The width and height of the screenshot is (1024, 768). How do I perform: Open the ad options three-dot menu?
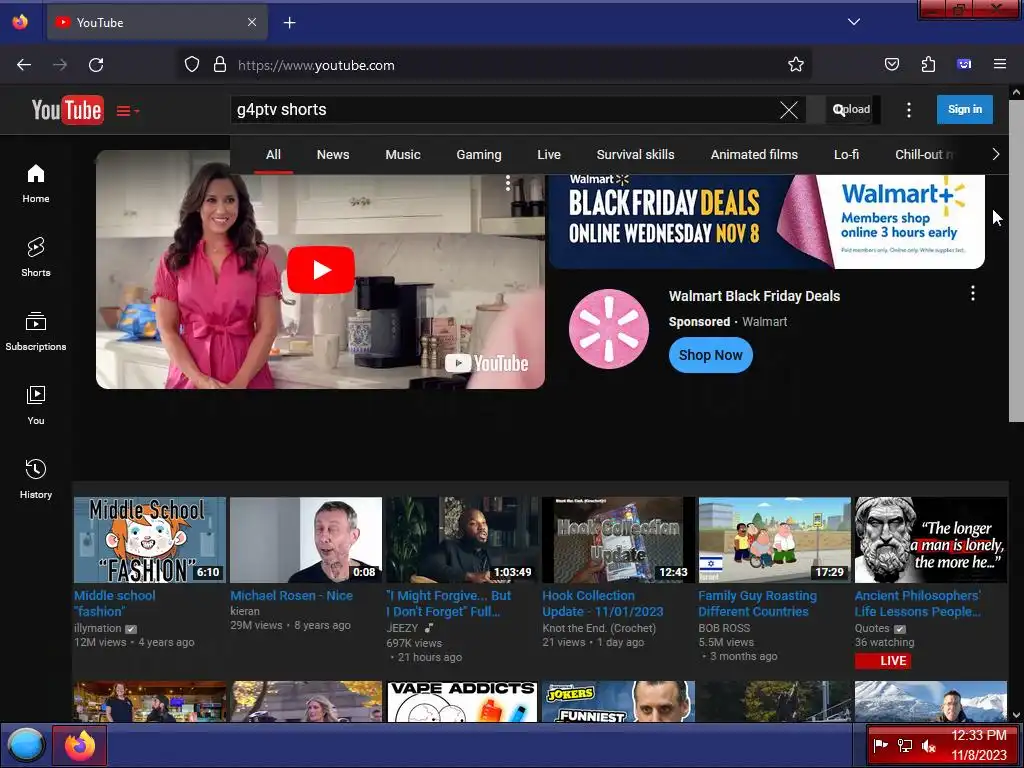click(972, 293)
